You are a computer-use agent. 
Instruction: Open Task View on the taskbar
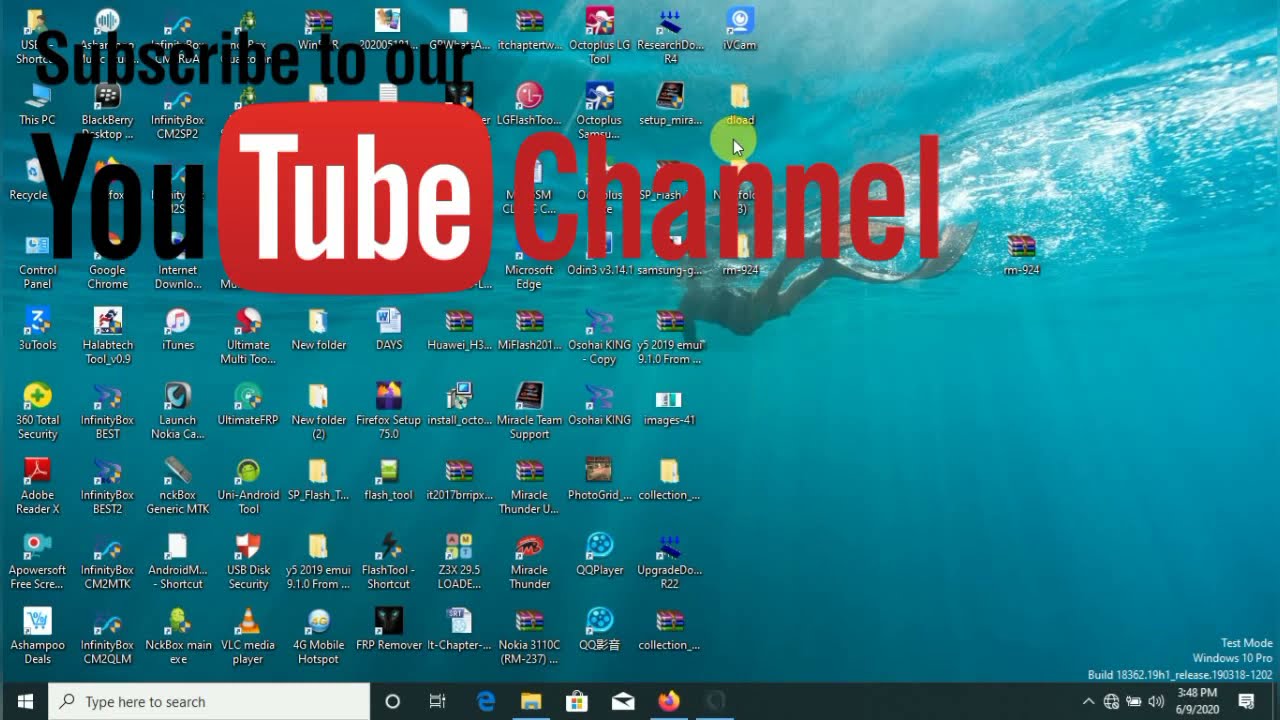pos(437,701)
